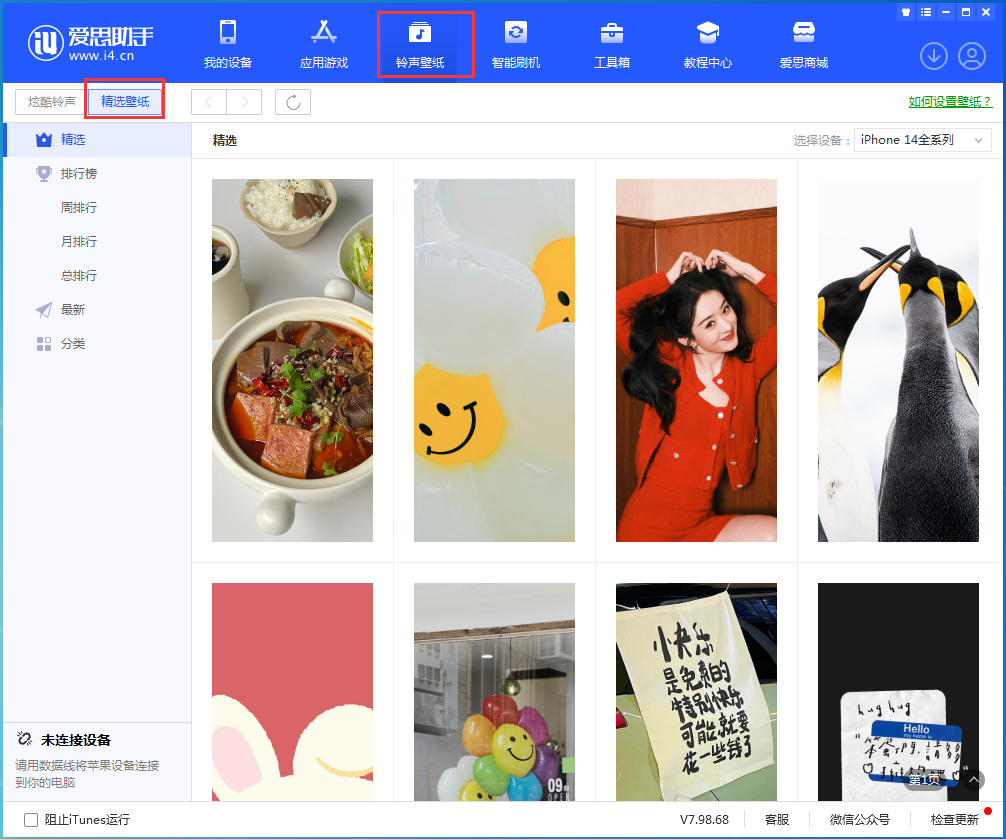Go to scroll-to-top arrow button
This screenshot has height=839, width=1006.
pos(973,779)
